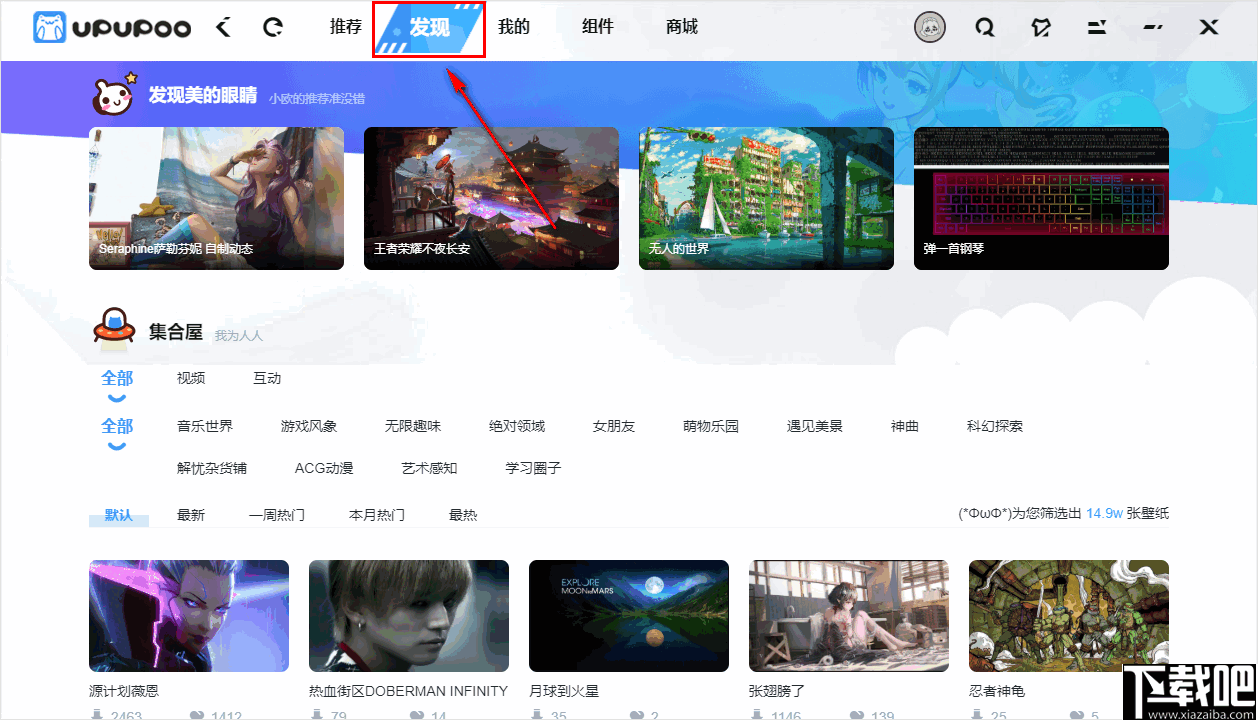Filter by 互动 type
The width and height of the screenshot is (1258, 720).
click(x=267, y=378)
